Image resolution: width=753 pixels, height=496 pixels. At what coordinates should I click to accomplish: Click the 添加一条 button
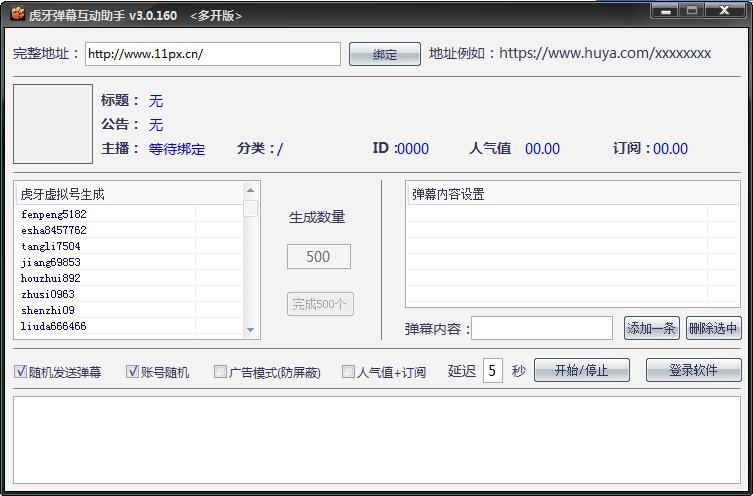tap(652, 328)
